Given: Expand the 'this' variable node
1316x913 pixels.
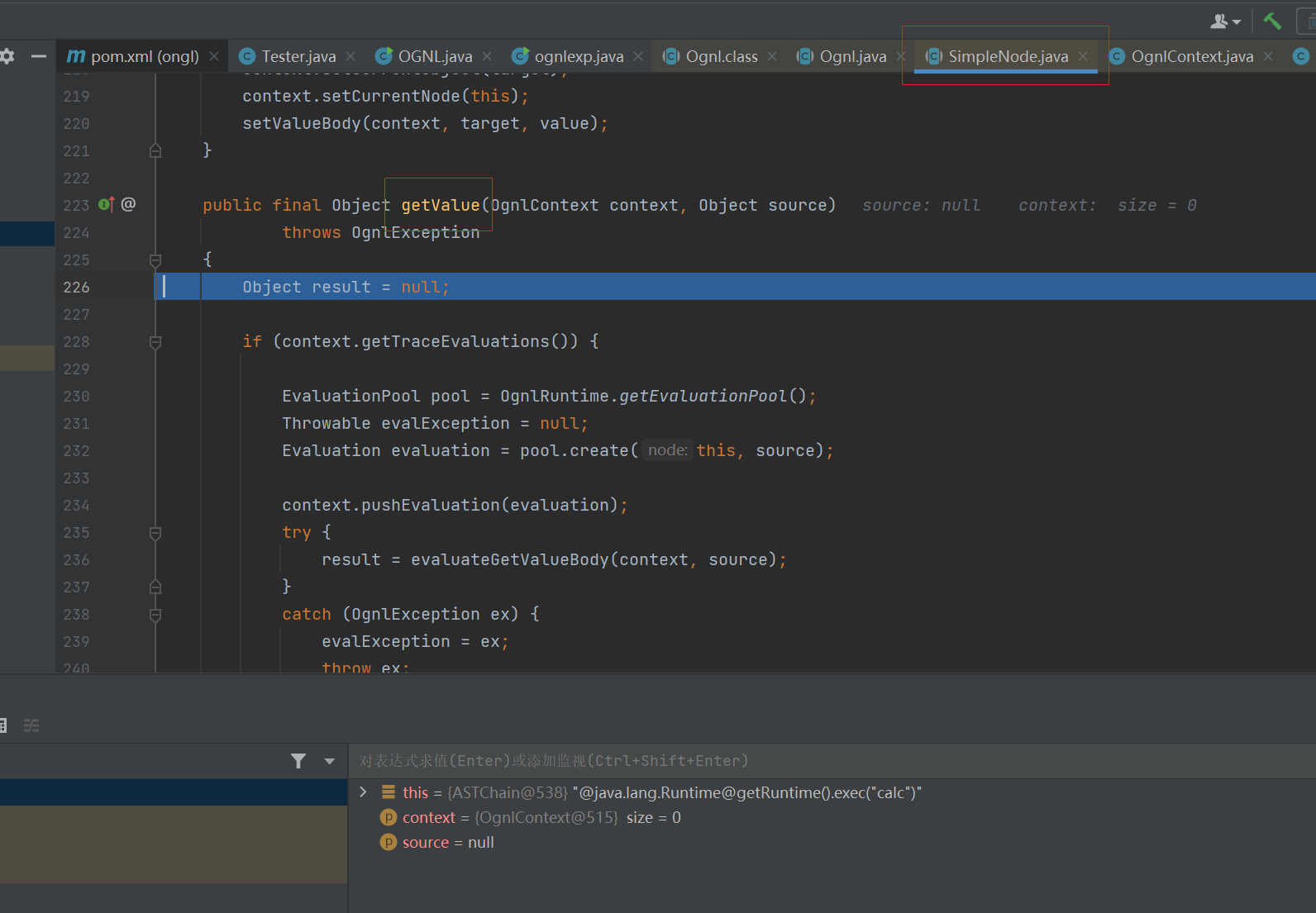Looking at the screenshot, I should [x=363, y=792].
